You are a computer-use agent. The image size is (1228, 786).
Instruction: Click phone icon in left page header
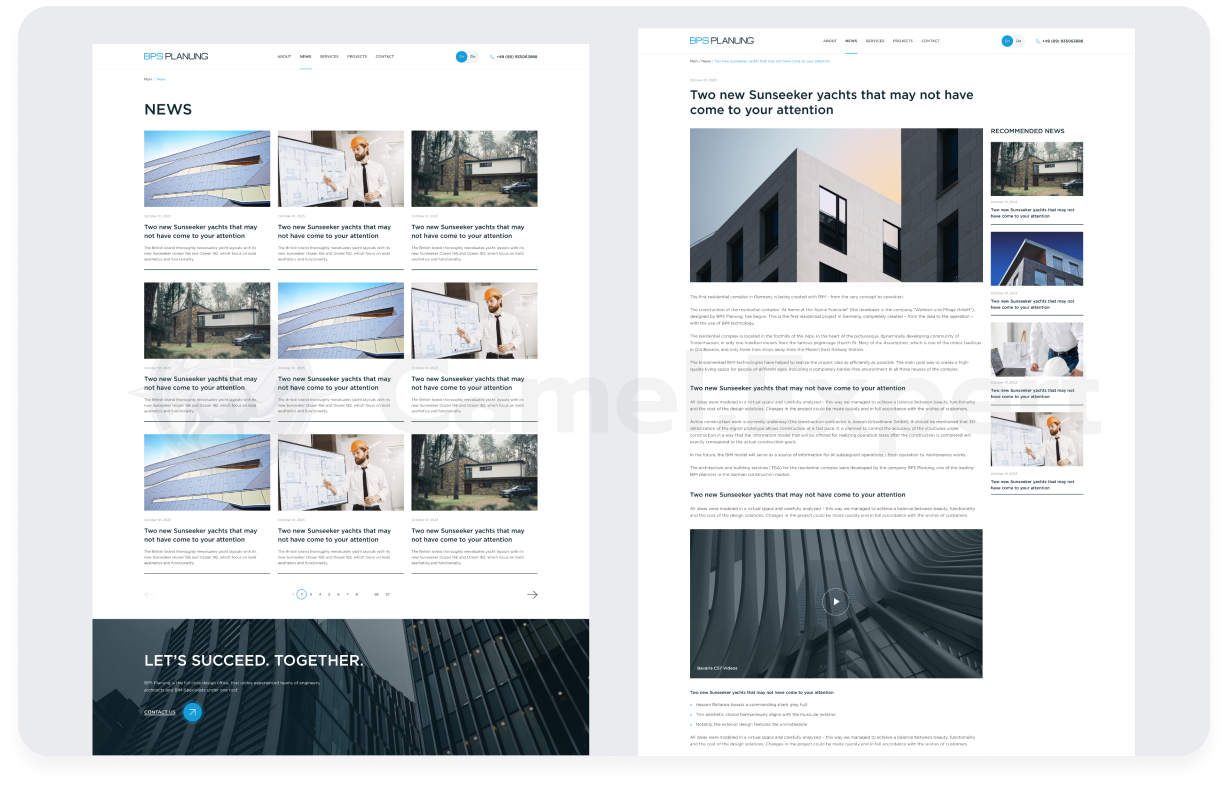(492, 57)
